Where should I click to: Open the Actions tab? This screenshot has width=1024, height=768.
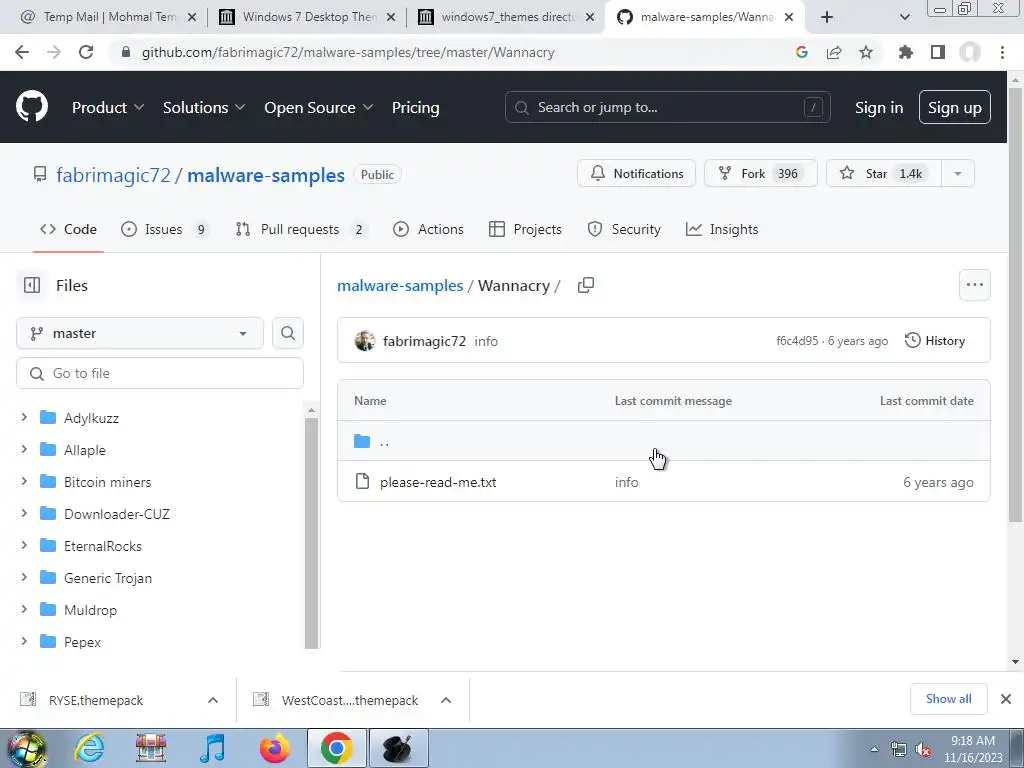click(428, 229)
